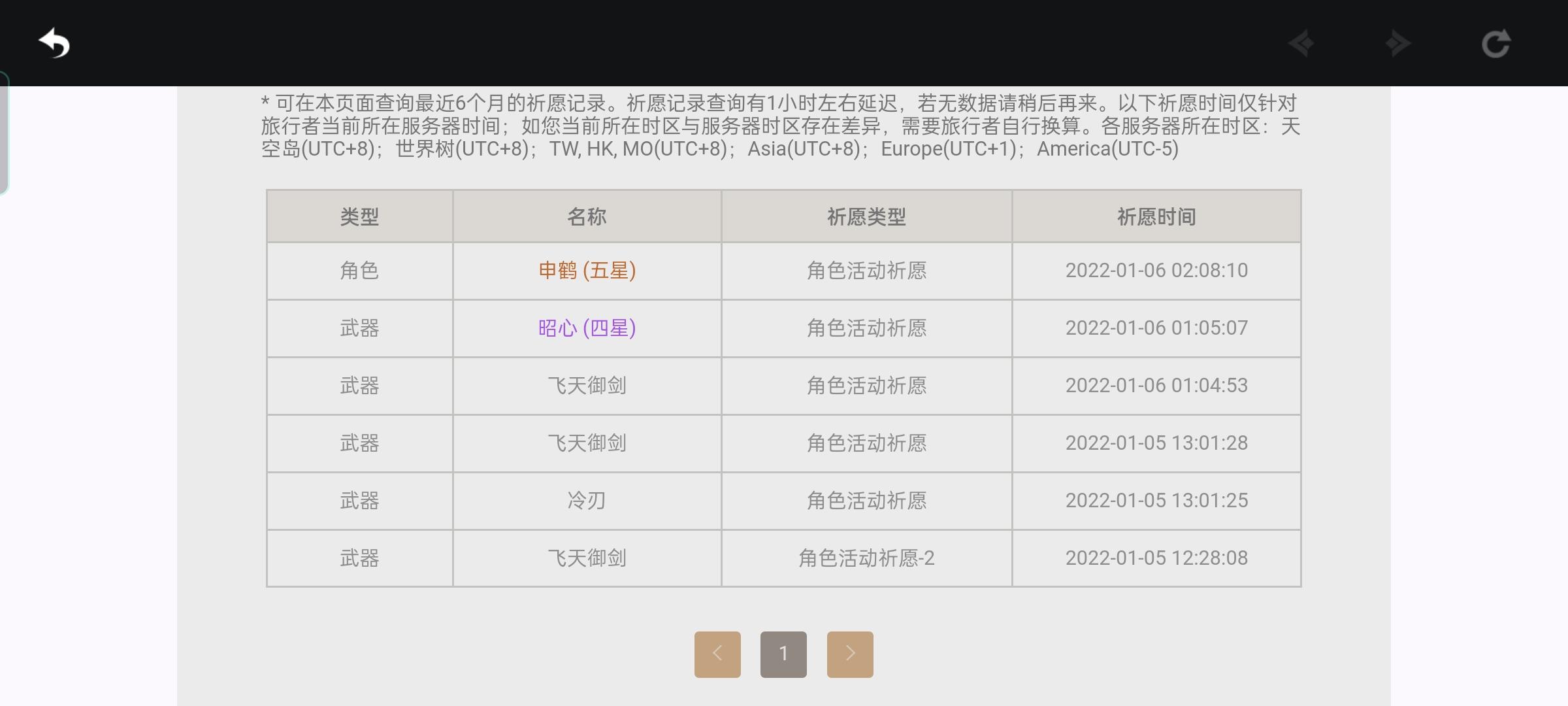Click the side panel handle at left edge
Viewport: 1568px width, 706px height.
pyautogui.click(x=4, y=133)
